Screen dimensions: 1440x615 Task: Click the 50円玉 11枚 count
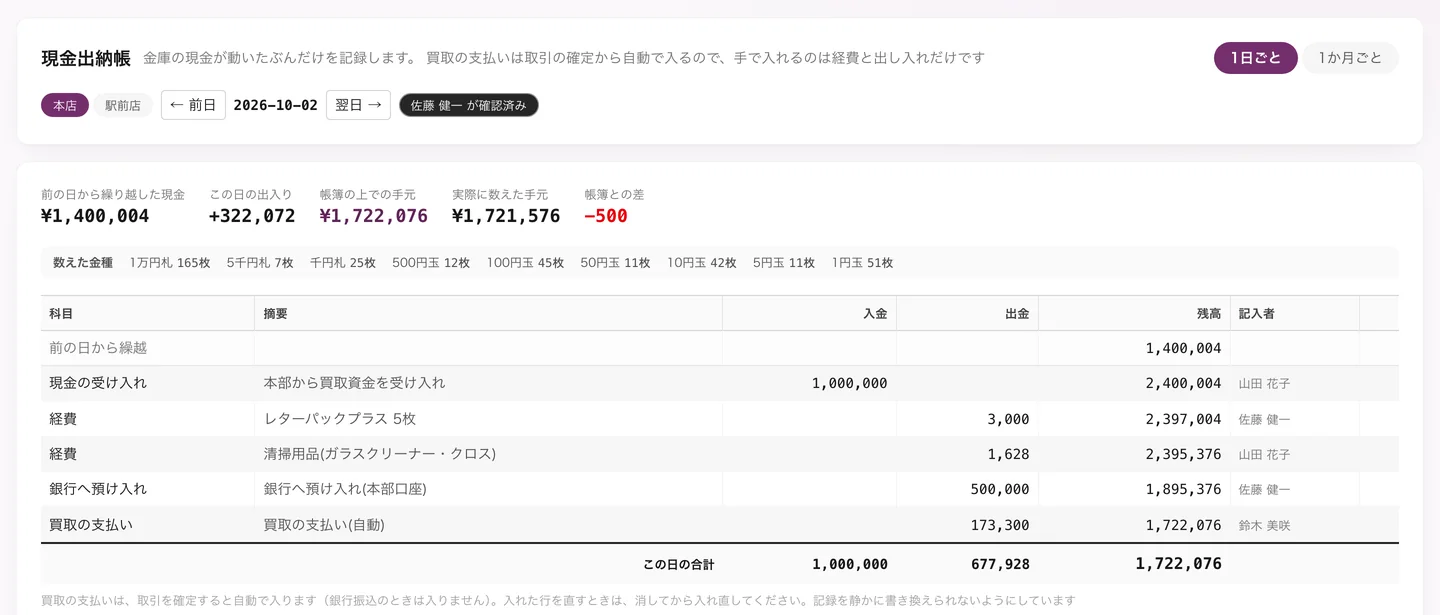coord(615,263)
